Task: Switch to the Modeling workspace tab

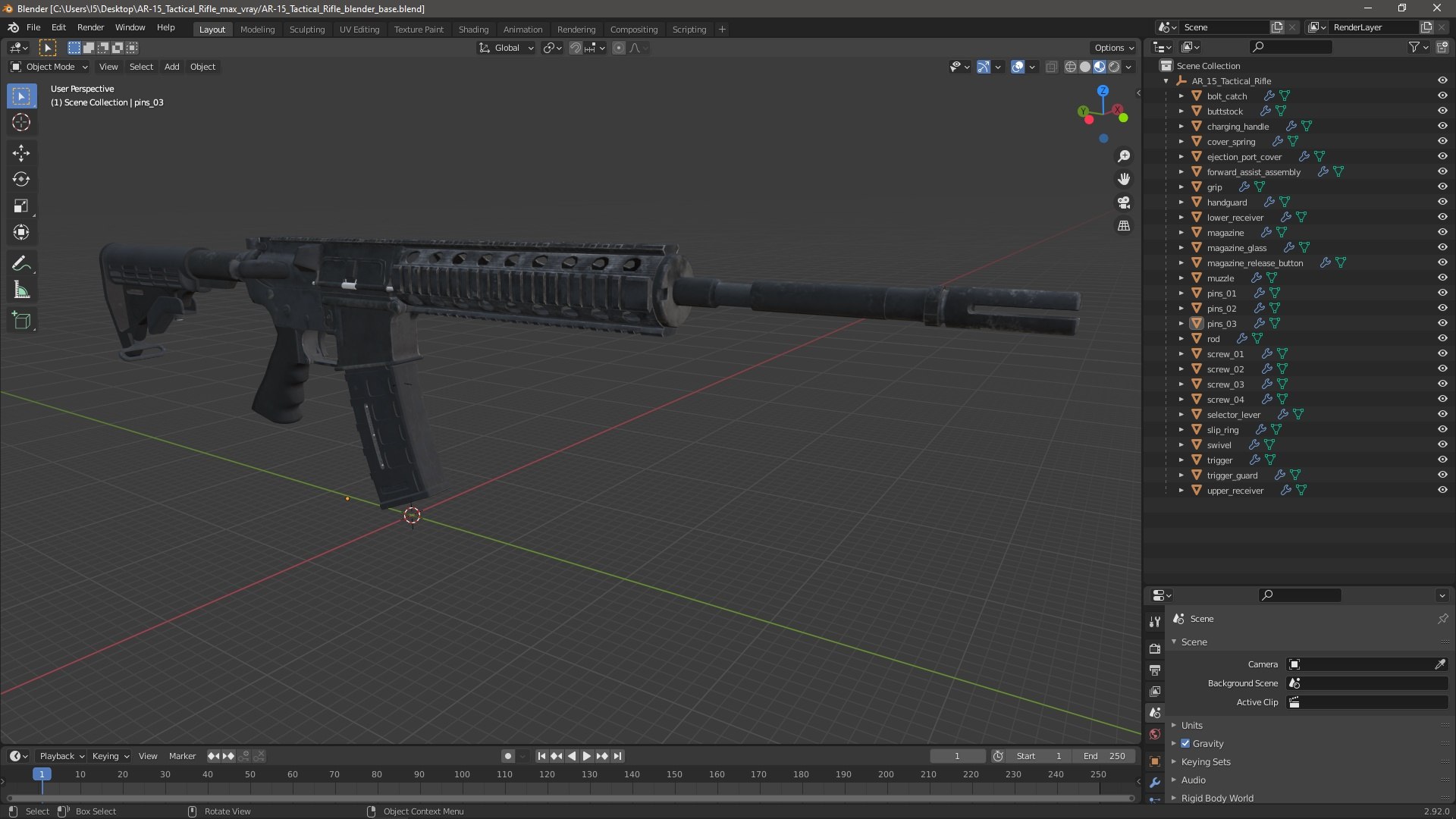Action: coord(258,30)
